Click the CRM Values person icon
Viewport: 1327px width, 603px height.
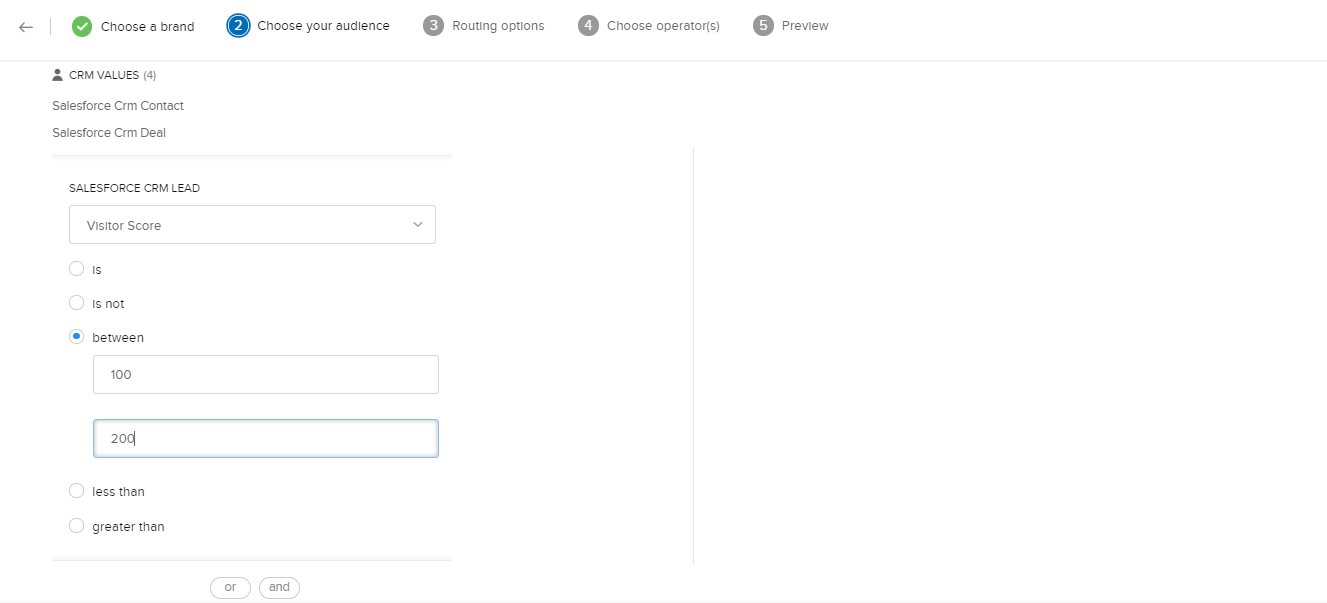click(x=58, y=75)
